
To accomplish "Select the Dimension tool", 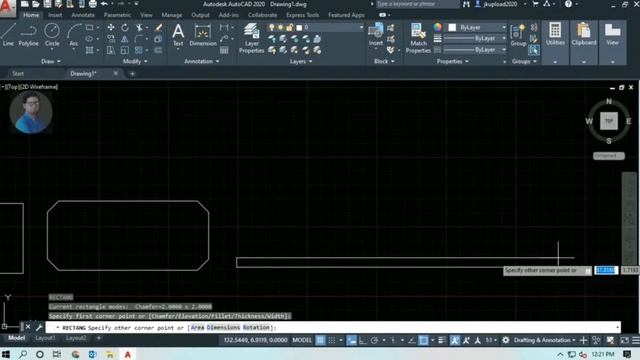I will (x=203, y=35).
